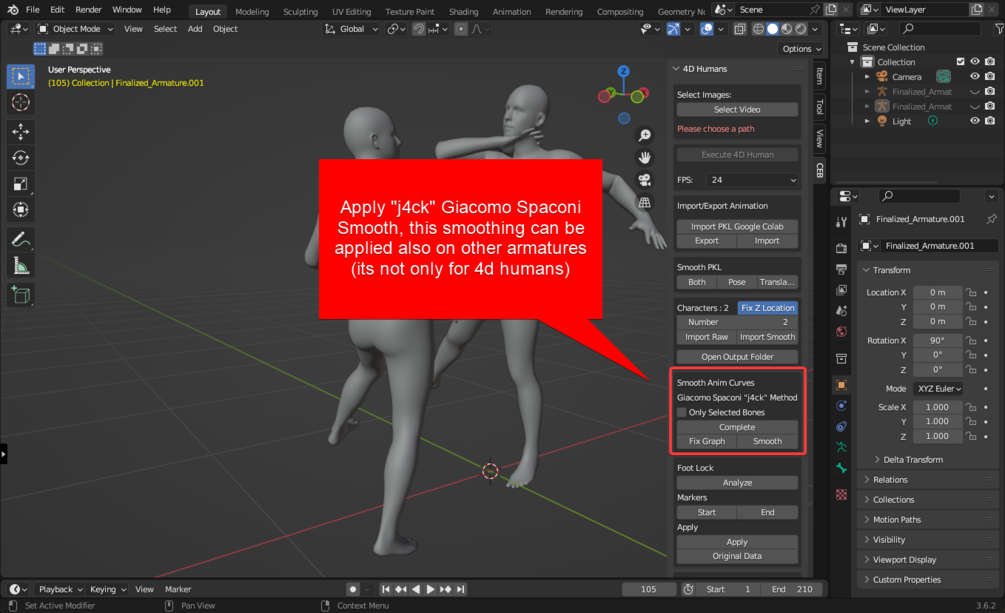Image resolution: width=1005 pixels, height=613 pixels.
Task: Expand the Relations panel
Action: point(890,480)
